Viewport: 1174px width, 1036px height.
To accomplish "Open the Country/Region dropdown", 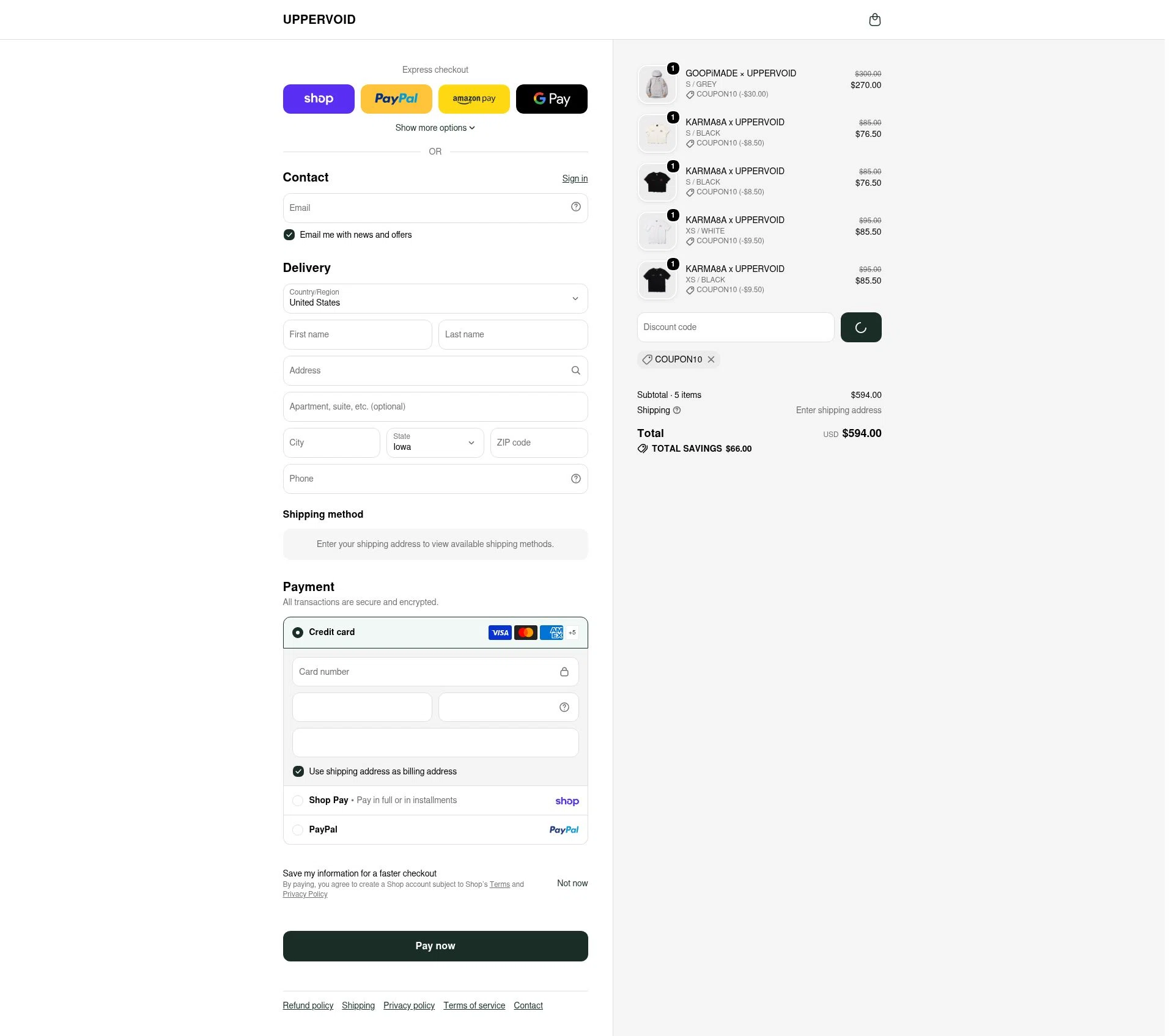I will coord(435,298).
